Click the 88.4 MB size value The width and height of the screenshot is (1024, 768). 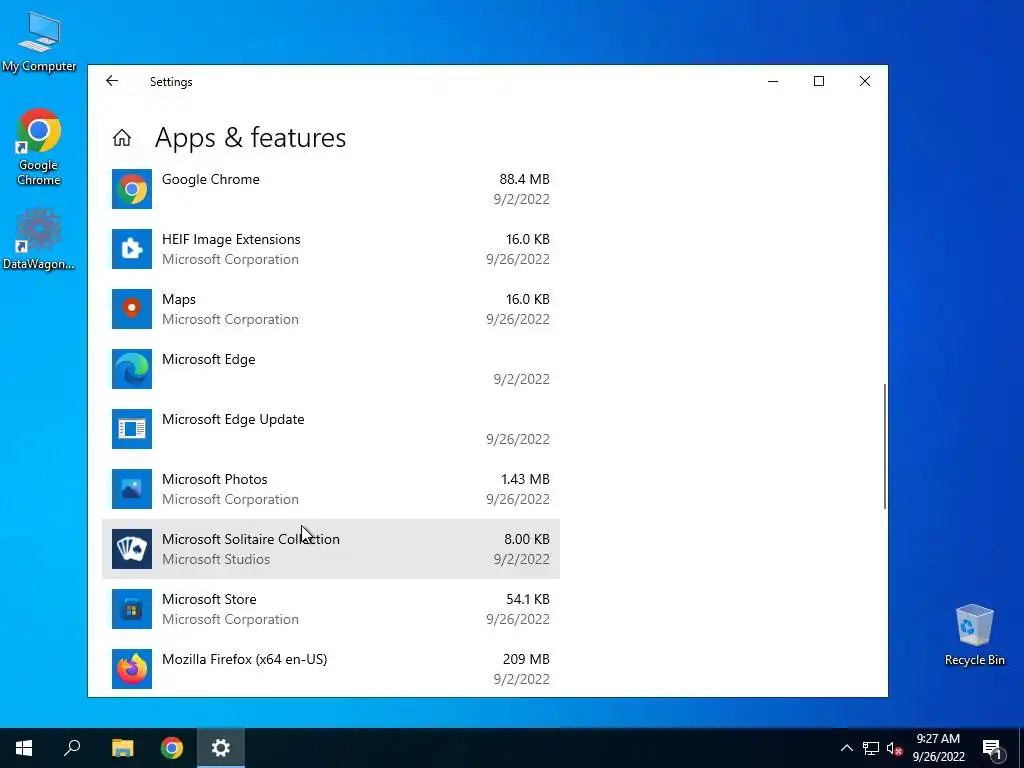coord(524,179)
